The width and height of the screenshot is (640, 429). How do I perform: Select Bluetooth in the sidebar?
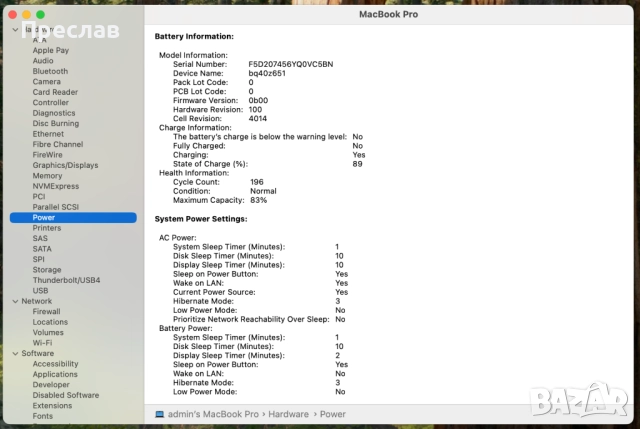click(50, 71)
